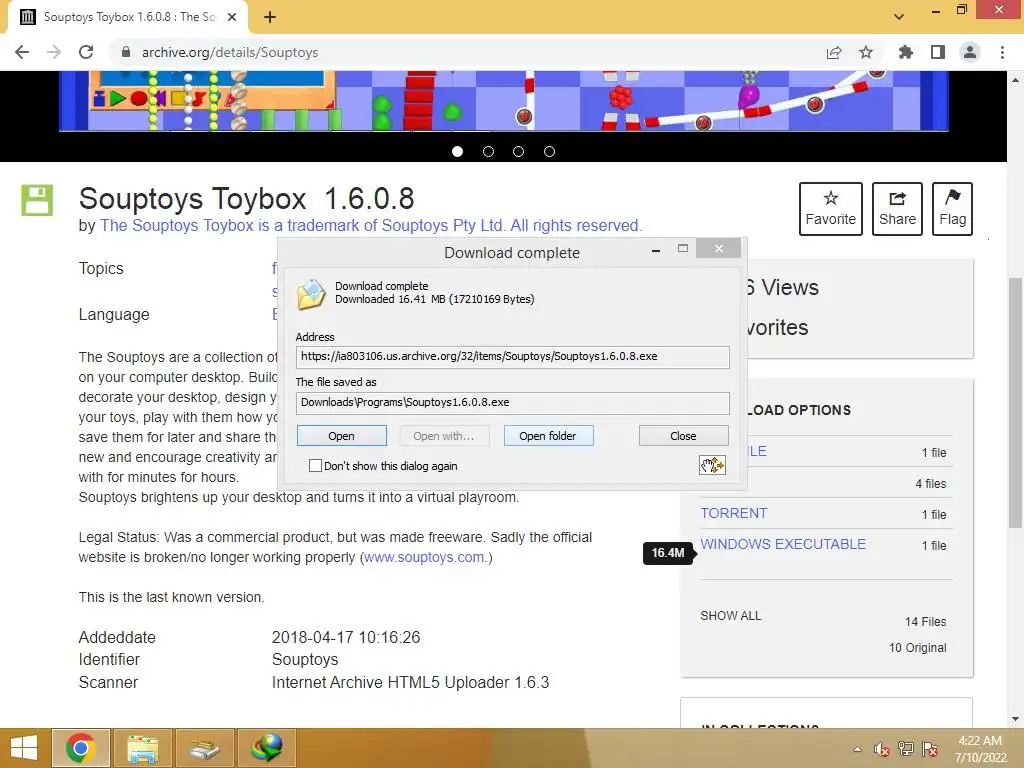This screenshot has height=768, width=1024.
Task: Click the download complete folder icon
Action: (311, 294)
